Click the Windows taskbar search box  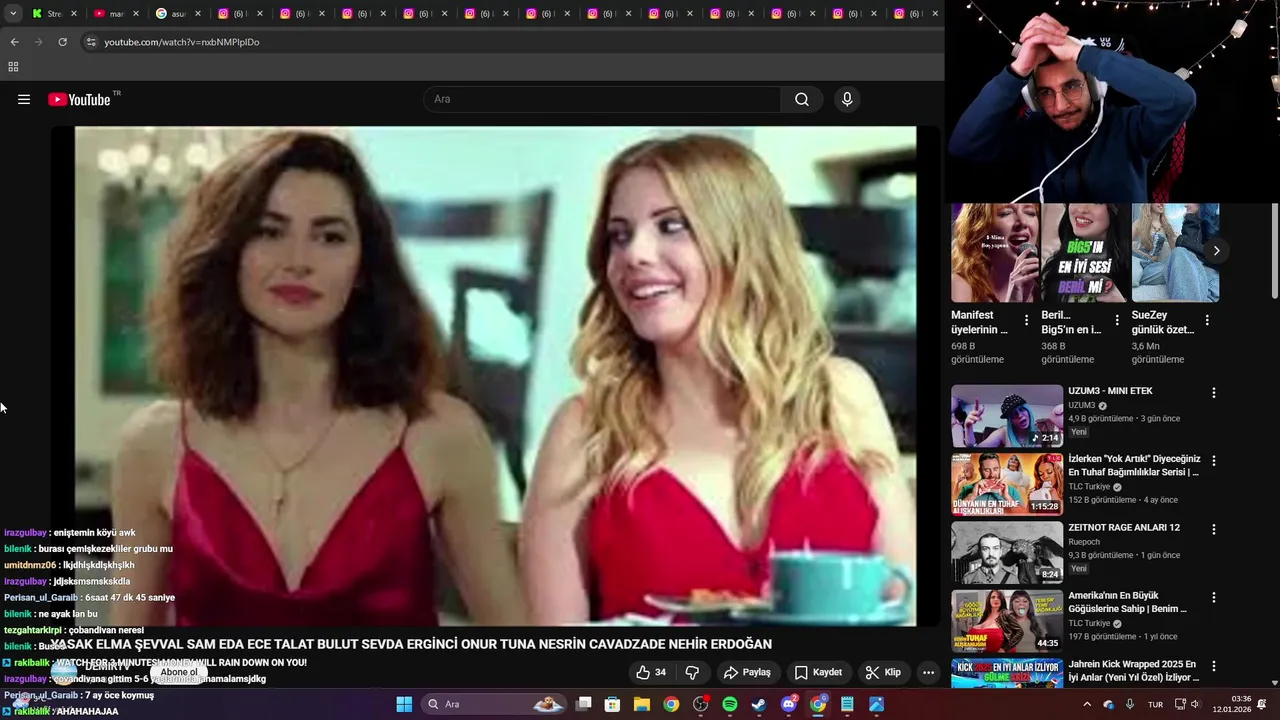494,704
